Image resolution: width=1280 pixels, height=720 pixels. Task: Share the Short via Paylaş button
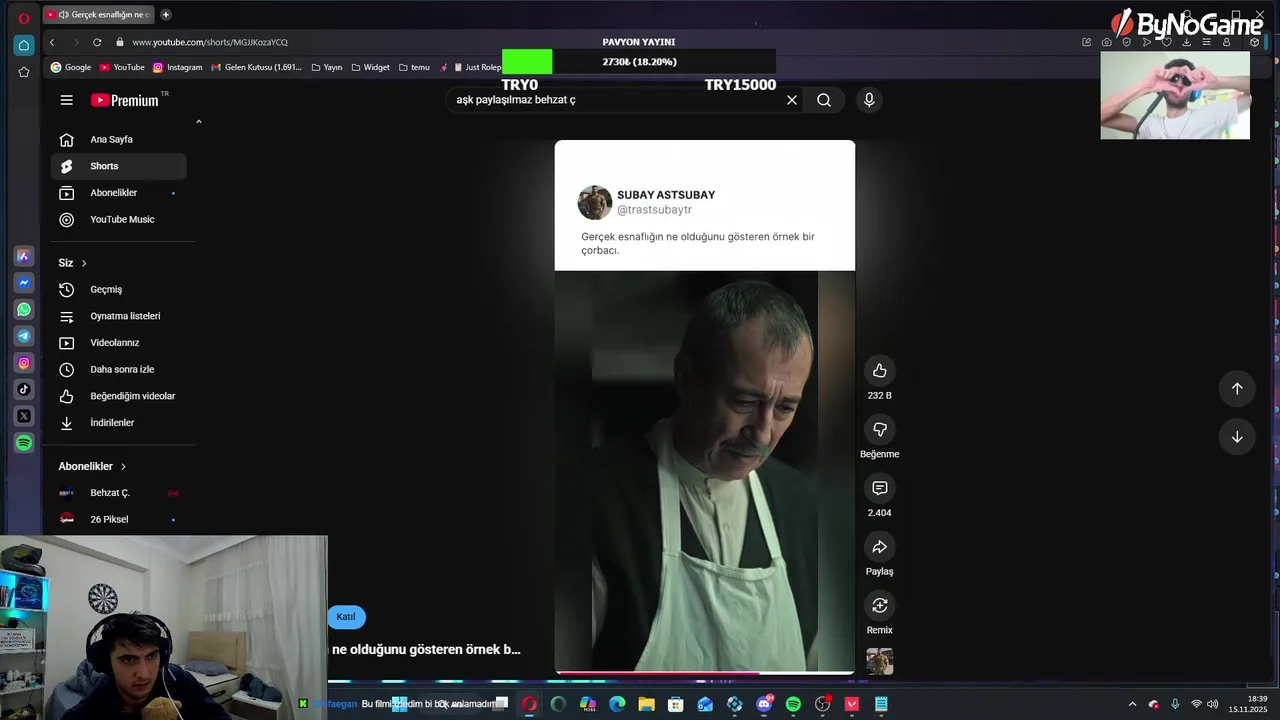click(880, 547)
